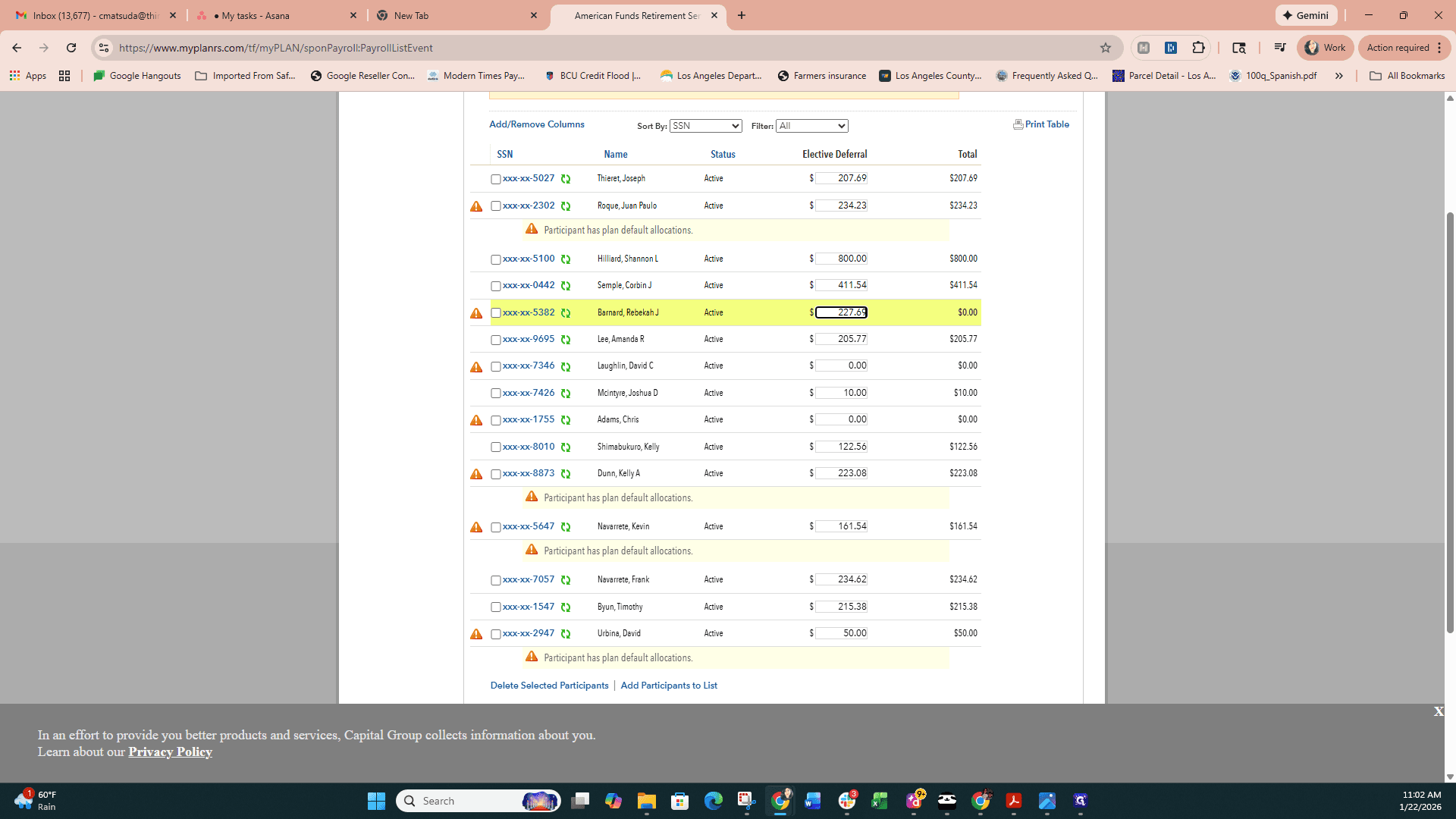Click warning triangle beside Laughlin, David C row
Image resolution: width=1456 pixels, height=819 pixels.
pos(476,367)
